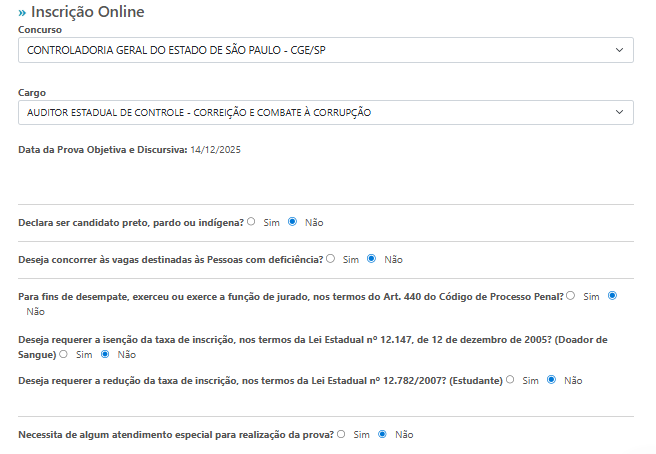Click the Concurso field label
Screen dimensions: 656x454
(x=40, y=30)
